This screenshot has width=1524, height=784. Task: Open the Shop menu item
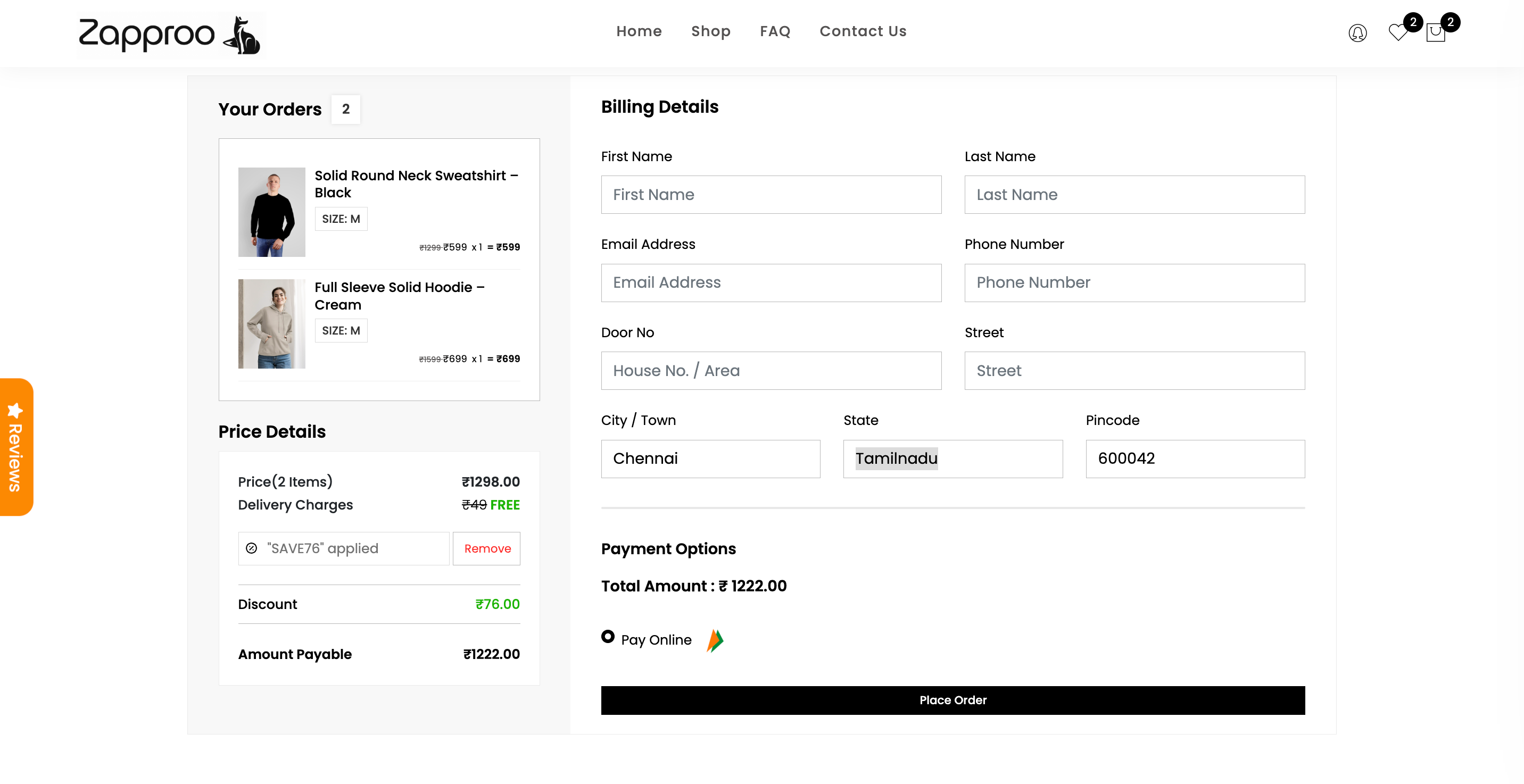[x=710, y=31]
